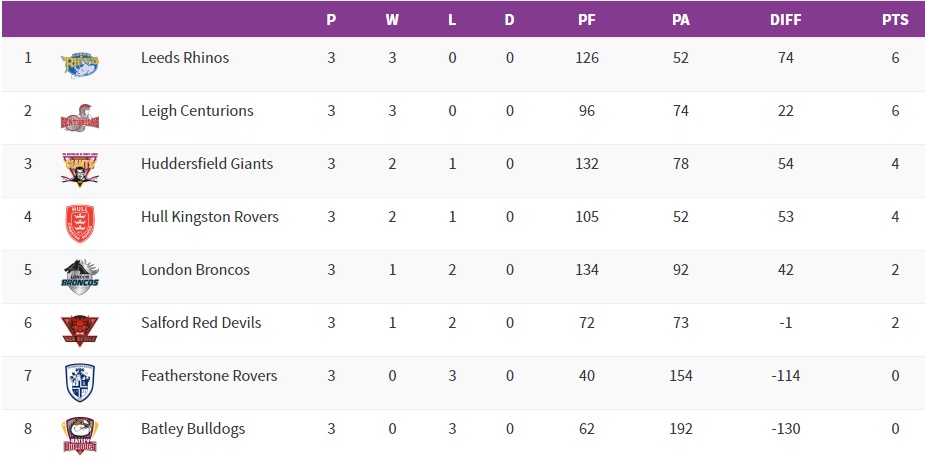Screen dimensions: 925x460
Task: Click the Hull Kingston Rovers logo
Action: coord(79,222)
